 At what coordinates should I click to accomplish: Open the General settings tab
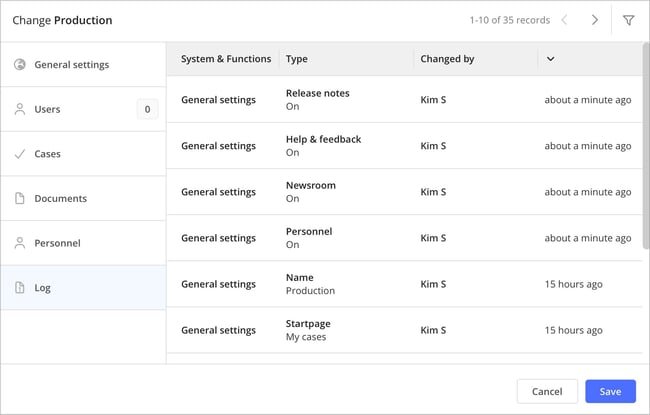click(72, 65)
